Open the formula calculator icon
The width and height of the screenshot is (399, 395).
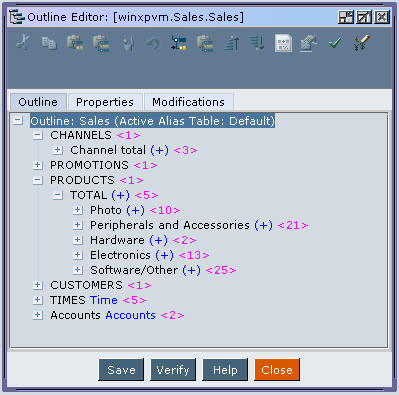283,43
